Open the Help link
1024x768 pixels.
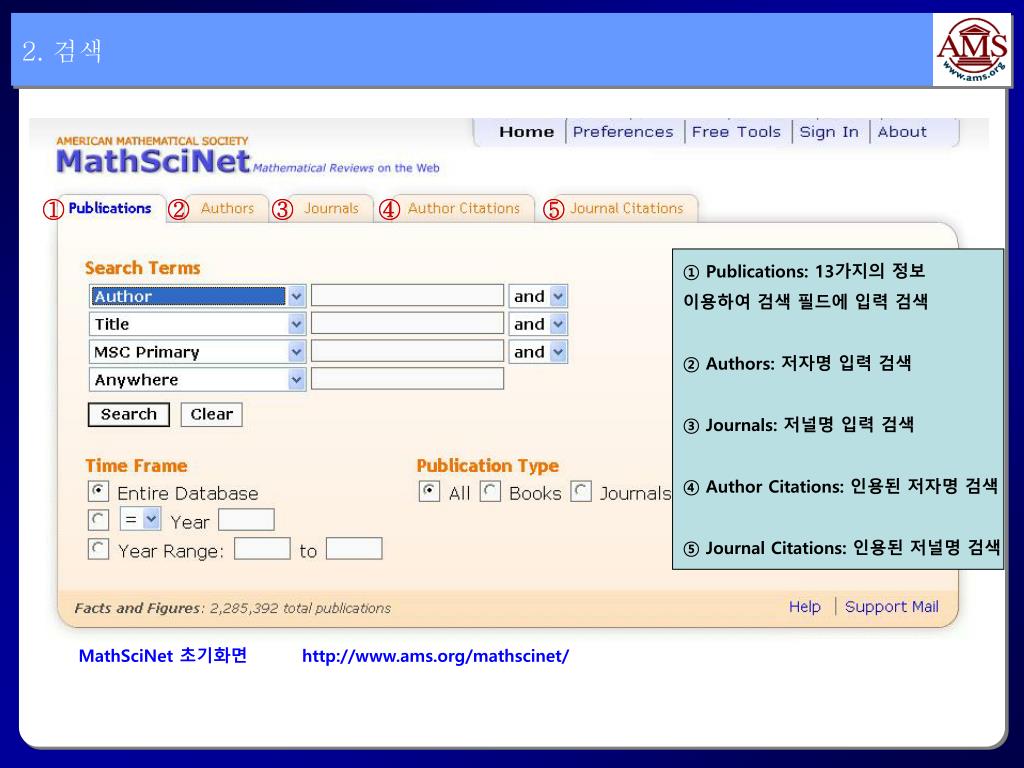point(805,607)
